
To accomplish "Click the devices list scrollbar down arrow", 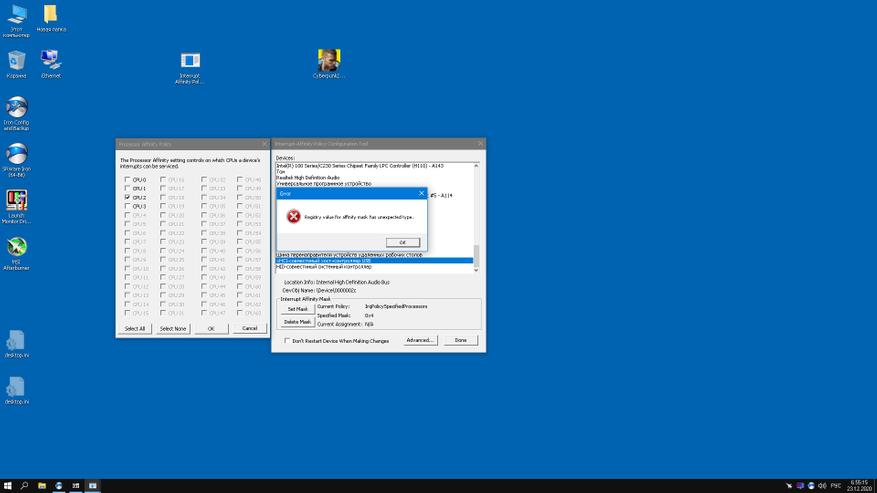I will (476, 269).
